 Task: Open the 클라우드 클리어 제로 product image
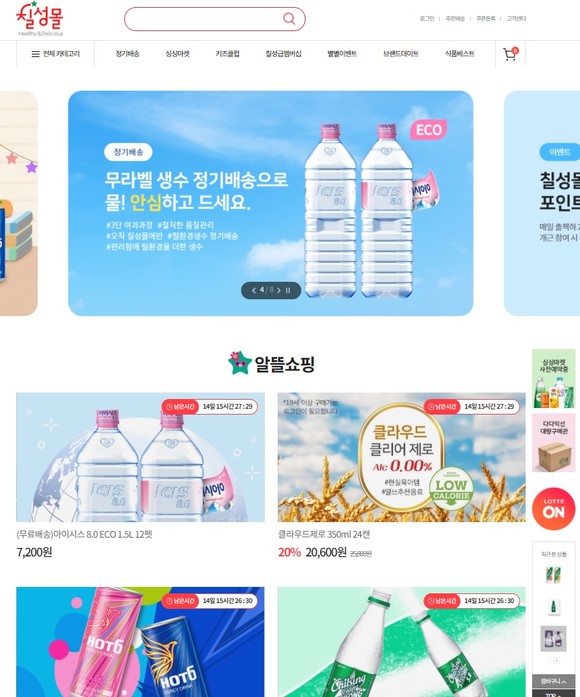[401, 457]
